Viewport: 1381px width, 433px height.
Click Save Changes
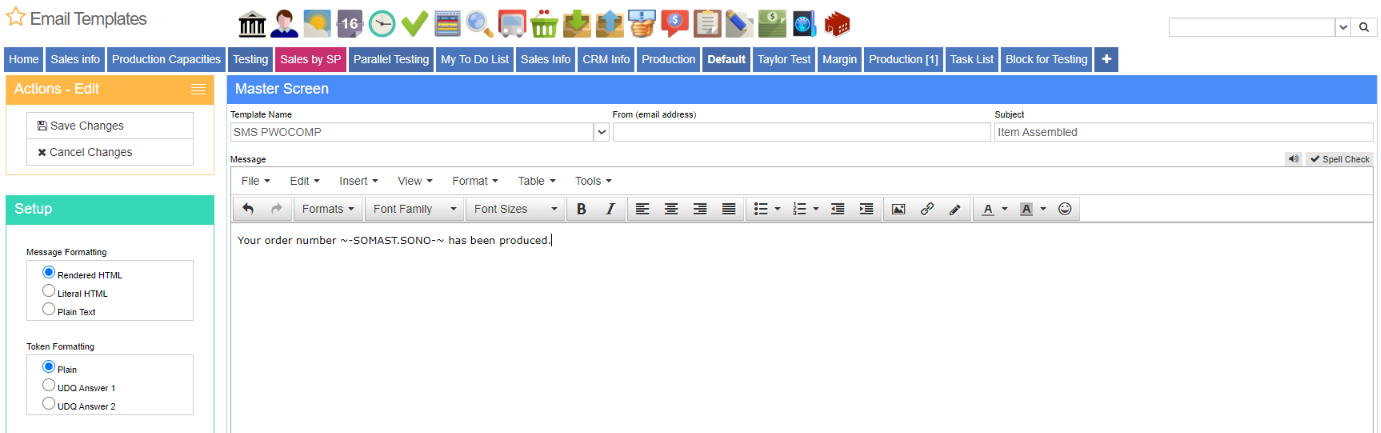point(110,126)
